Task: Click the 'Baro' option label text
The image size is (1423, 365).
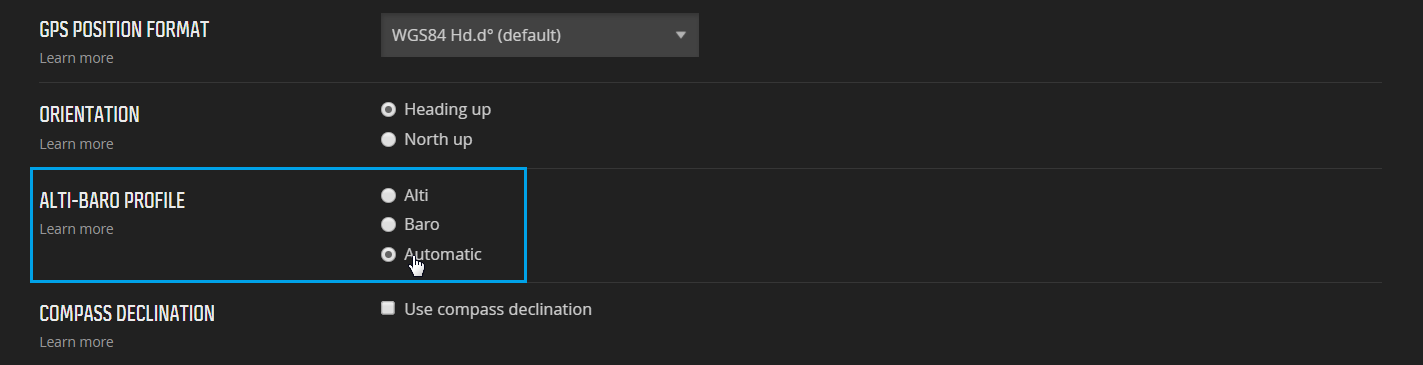Action: pyautogui.click(x=421, y=224)
